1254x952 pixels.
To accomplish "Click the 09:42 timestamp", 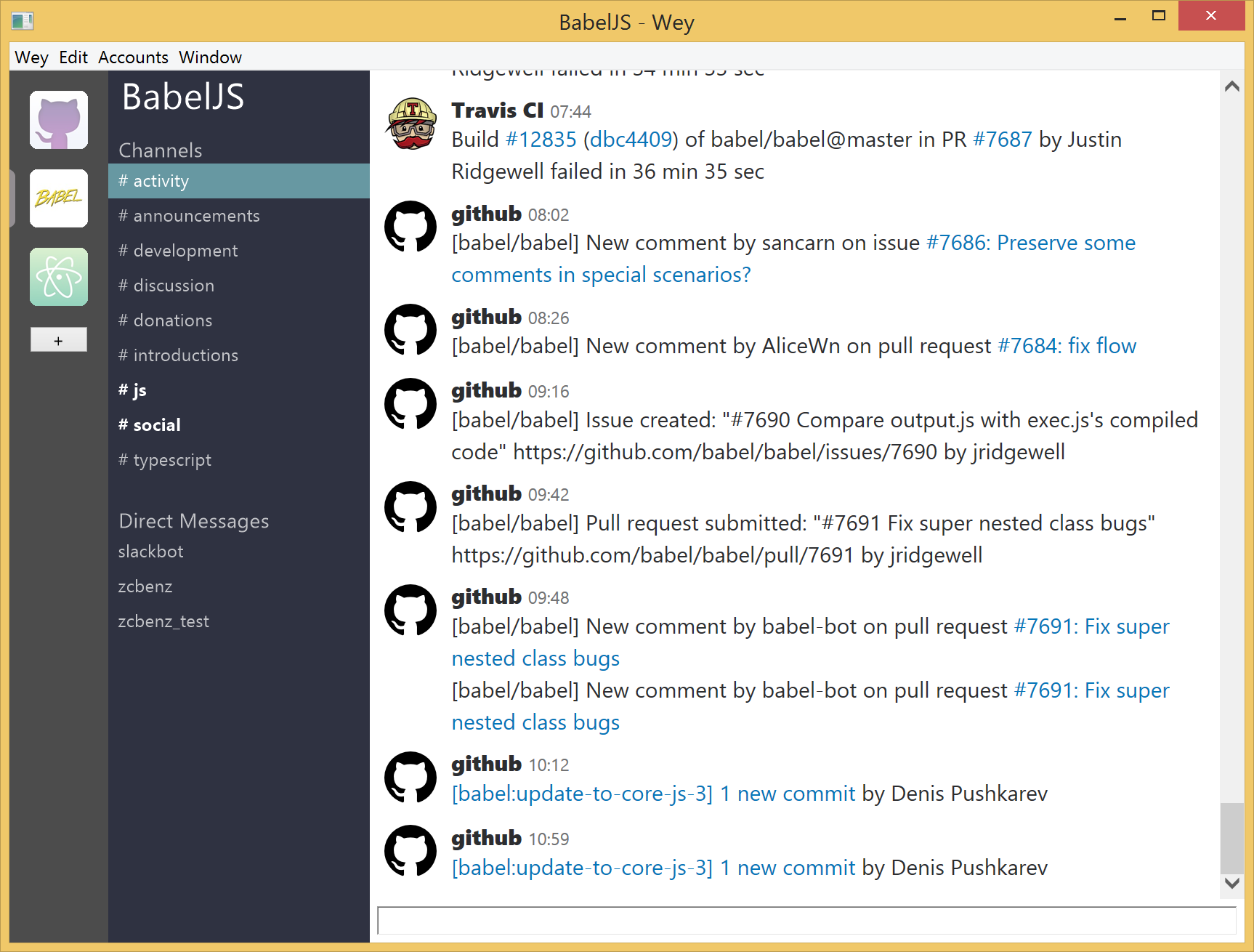I will 549,495.
